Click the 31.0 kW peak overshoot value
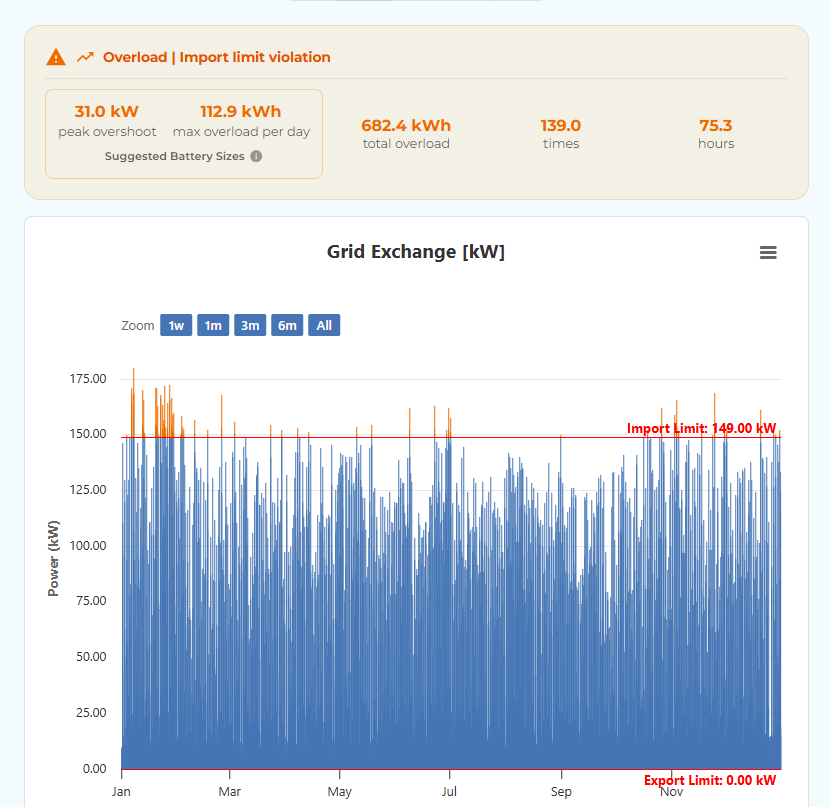 (x=106, y=112)
